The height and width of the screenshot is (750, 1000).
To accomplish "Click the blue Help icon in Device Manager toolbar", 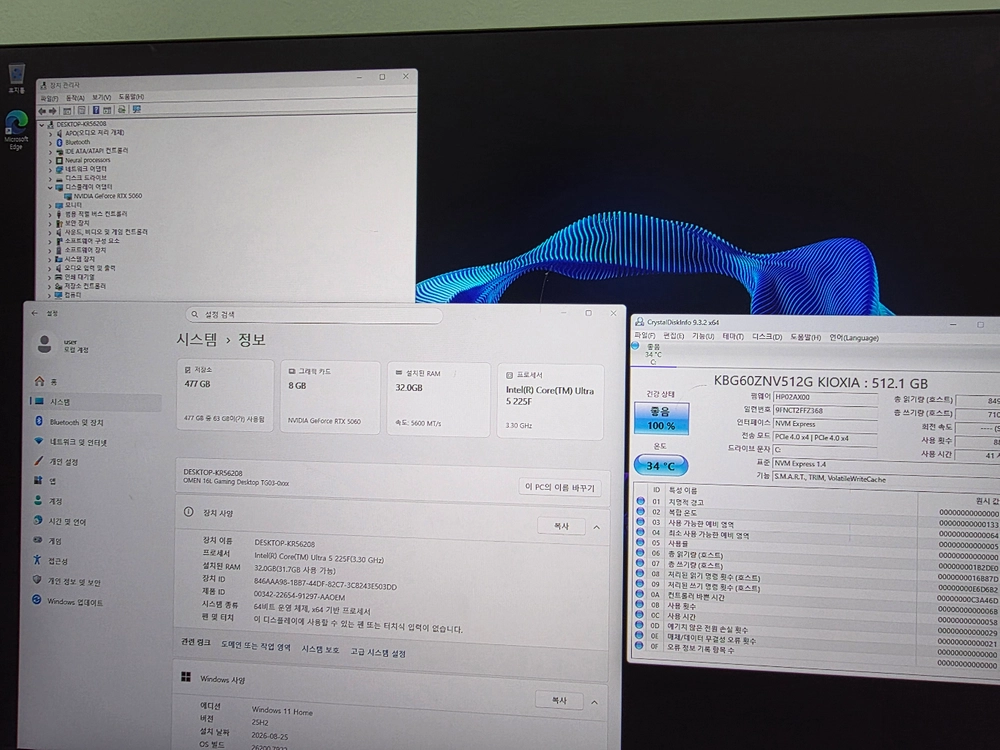I will coord(96,110).
